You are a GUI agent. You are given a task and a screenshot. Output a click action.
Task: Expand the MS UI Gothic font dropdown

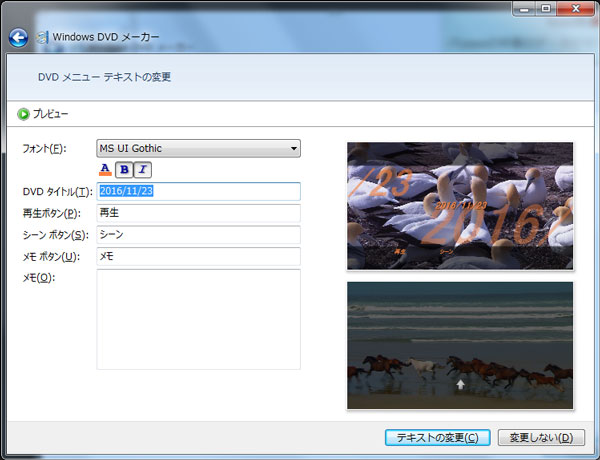click(x=293, y=149)
